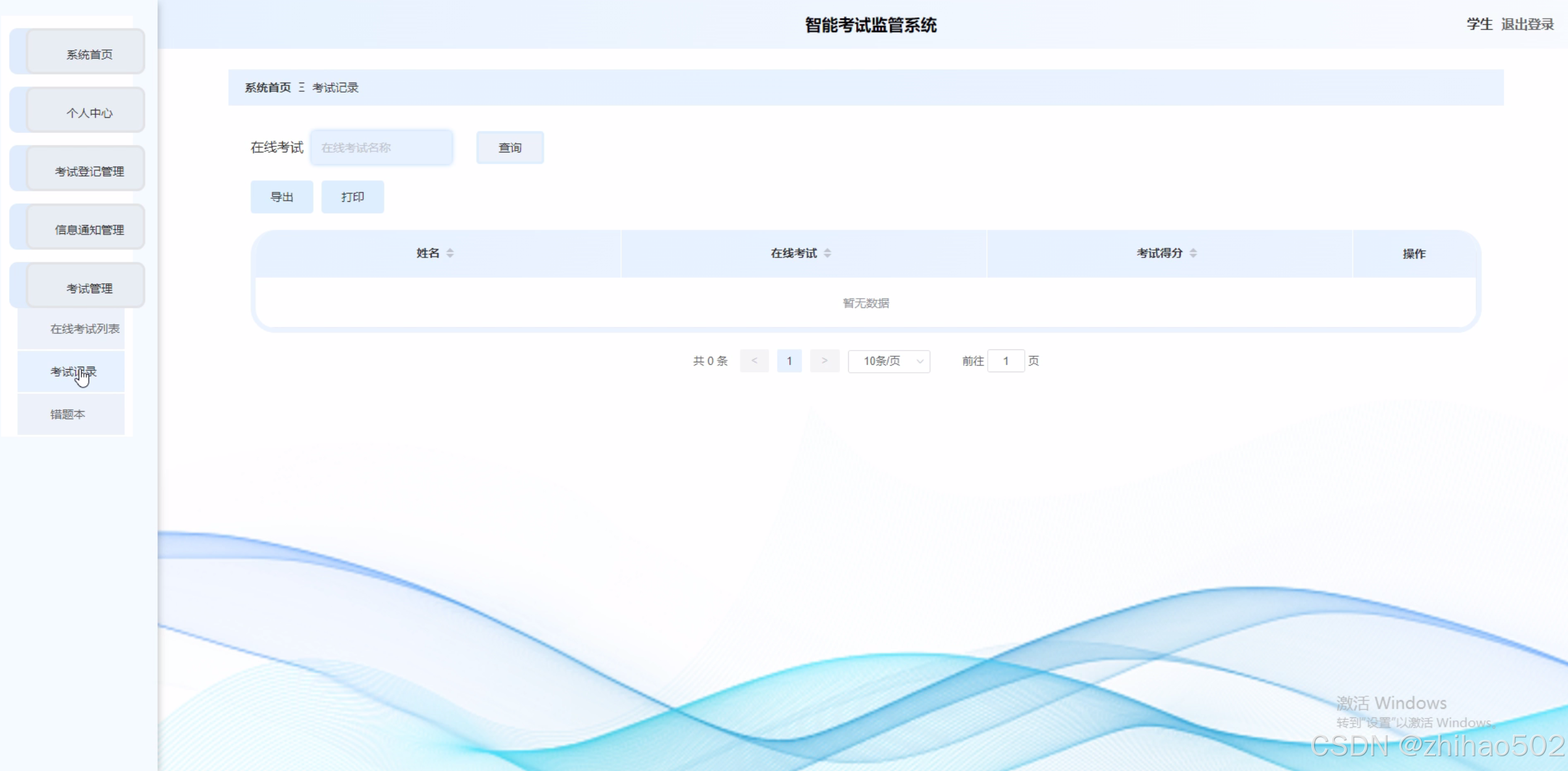Open the 10条/页 page size dropdown
Screen dimensions: 1568x771
click(x=889, y=361)
